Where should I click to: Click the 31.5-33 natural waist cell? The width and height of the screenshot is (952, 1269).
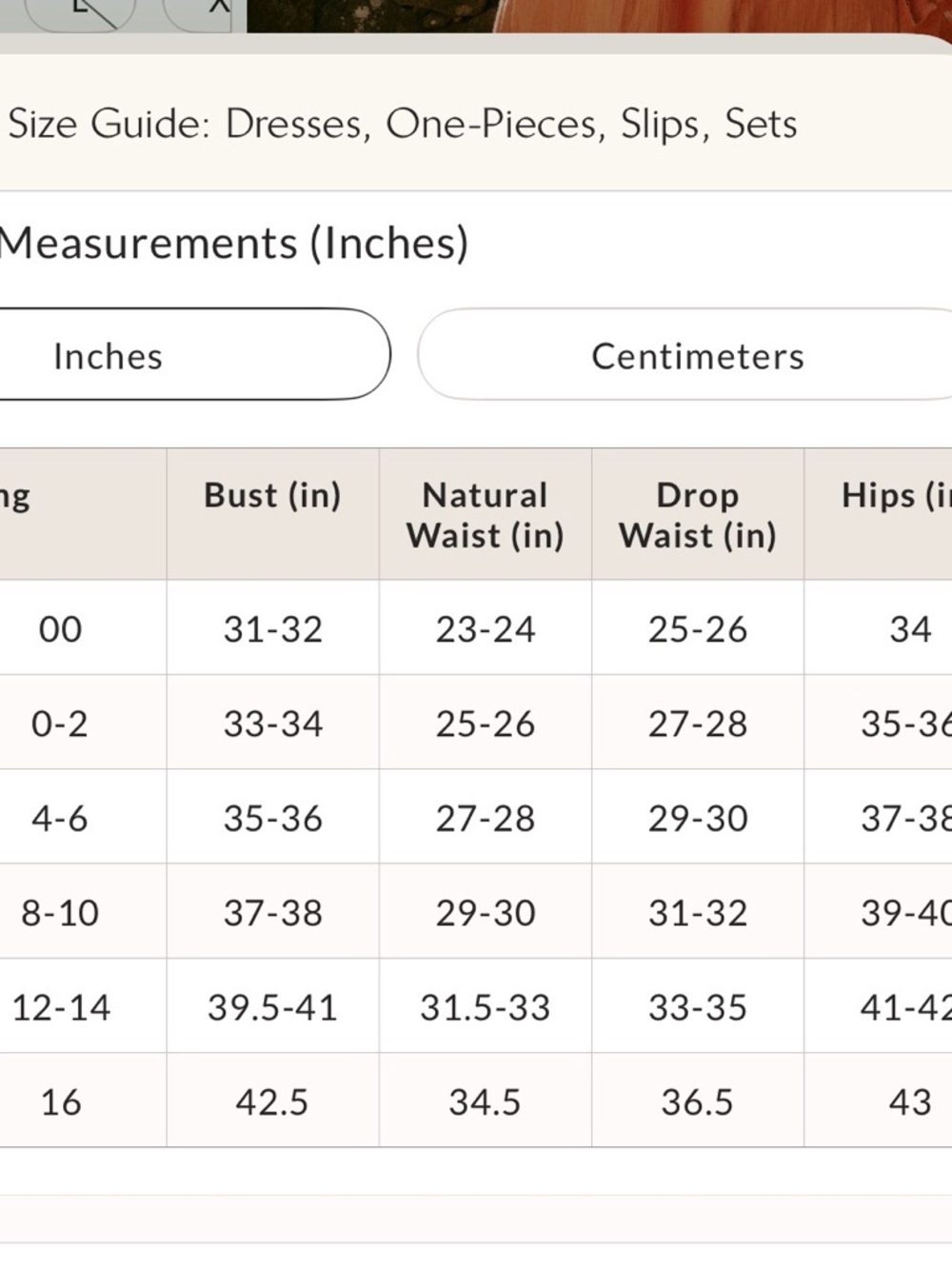click(486, 1006)
